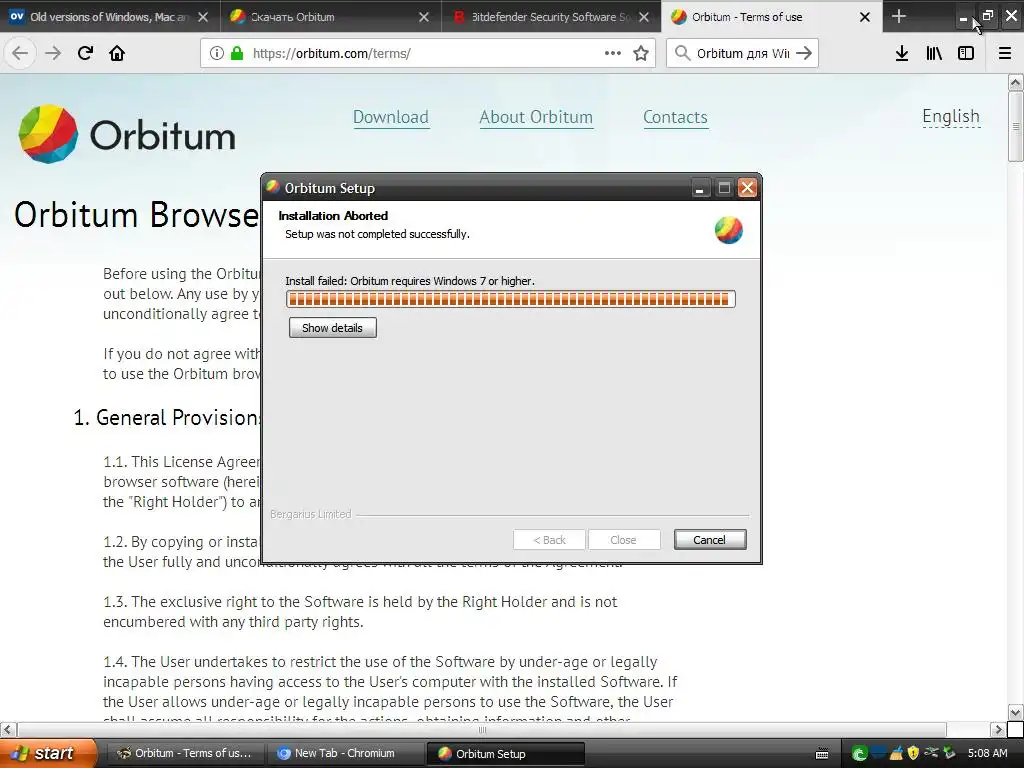The height and width of the screenshot is (768, 1024).
Task: Reload the current page
Action: coord(85,53)
